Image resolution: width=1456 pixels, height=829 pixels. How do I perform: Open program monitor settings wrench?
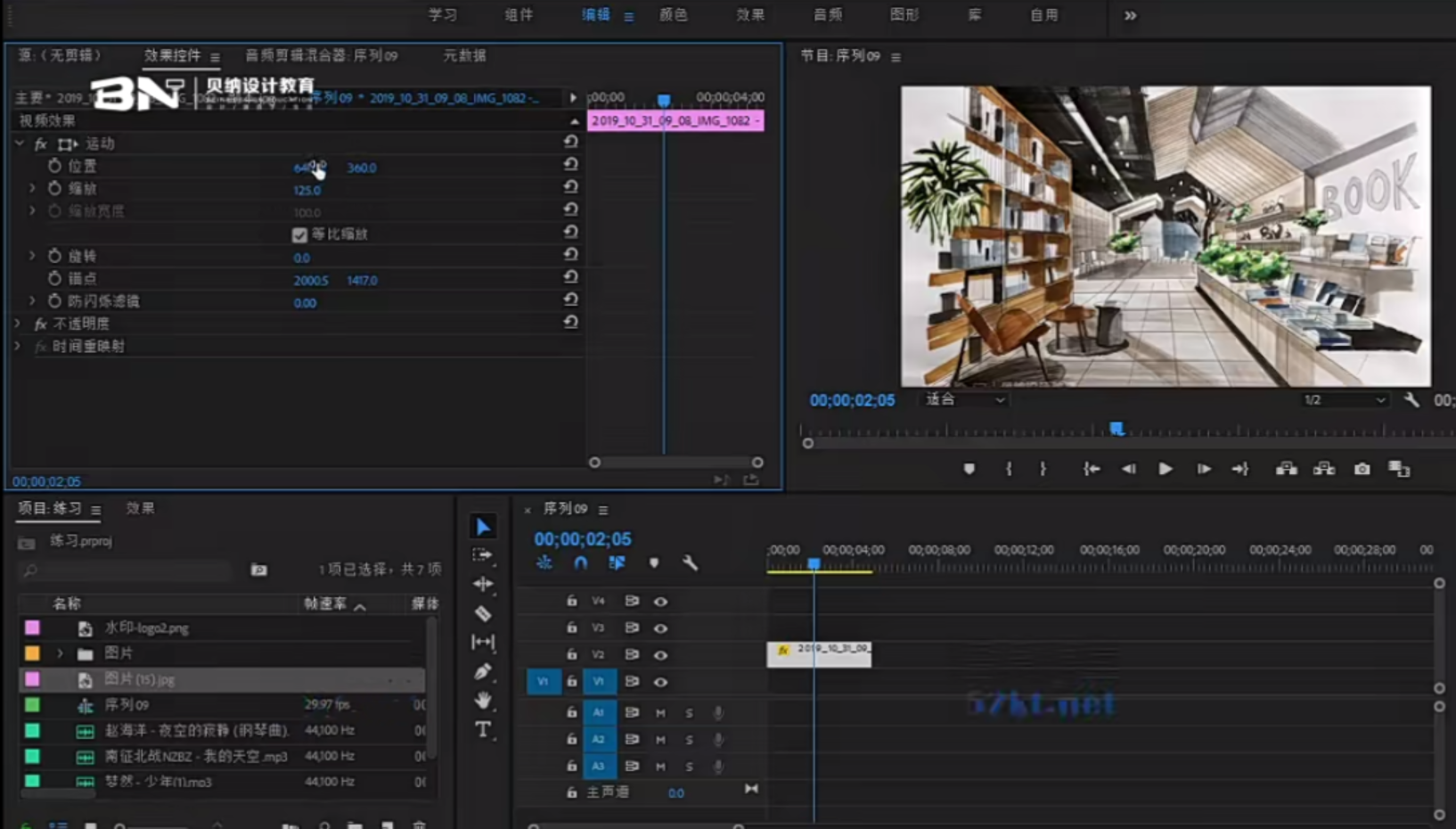tap(1411, 400)
